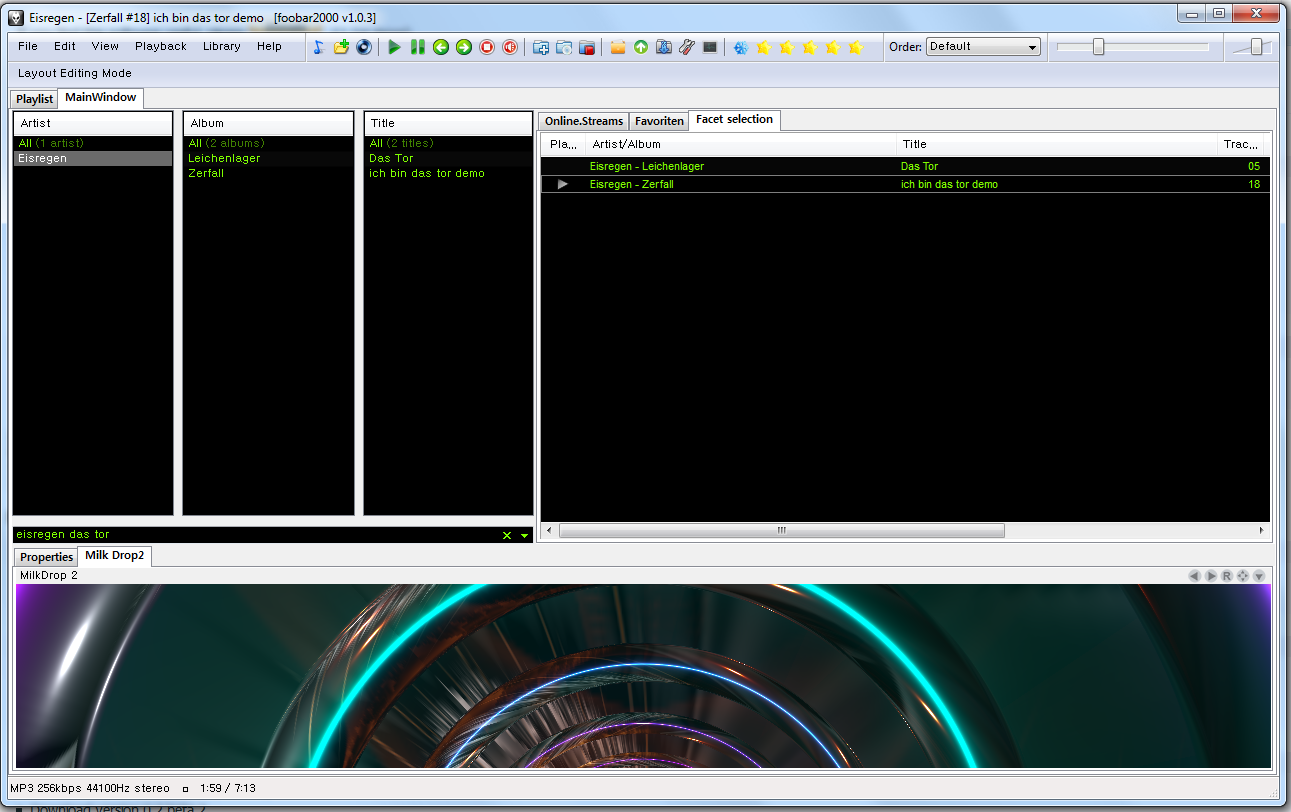Click the second yellow rating star
This screenshot has height=812, width=1291.
click(787, 47)
